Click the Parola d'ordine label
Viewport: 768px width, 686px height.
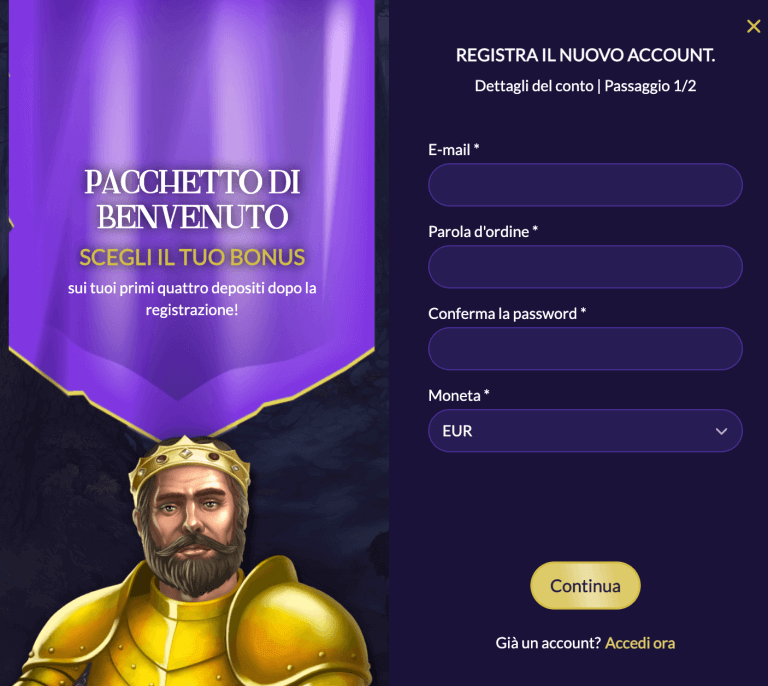pos(483,231)
